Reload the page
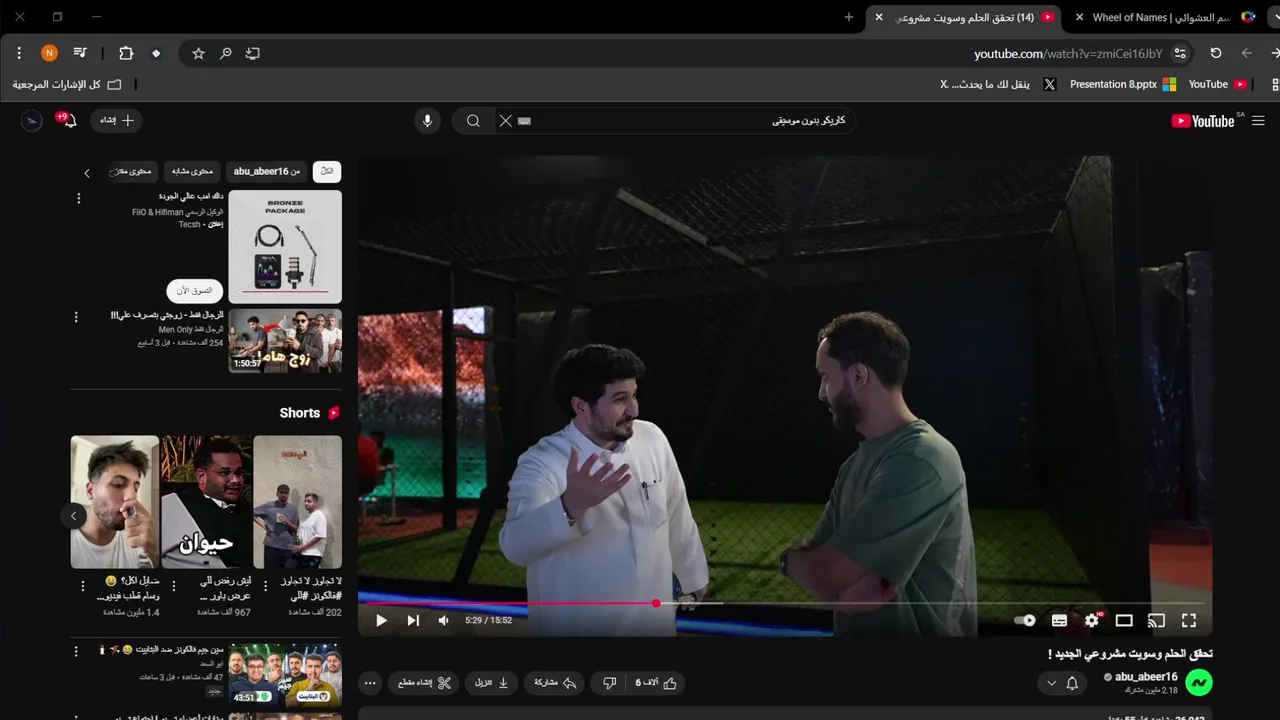1280x720 pixels. [x=1216, y=53]
